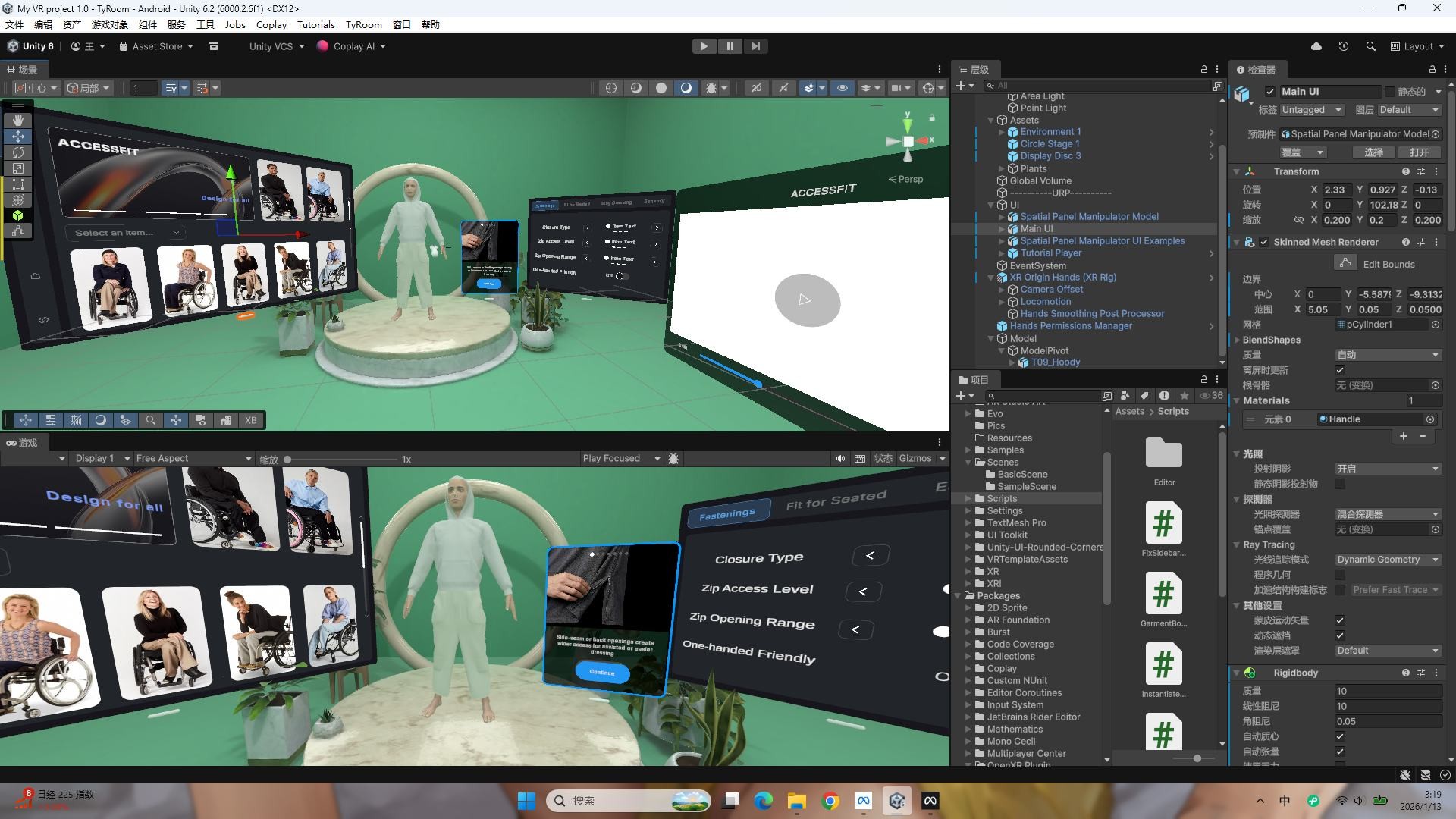Select the Move tool in scene toolbar
The image size is (1456, 819).
pyautogui.click(x=18, y=136)
